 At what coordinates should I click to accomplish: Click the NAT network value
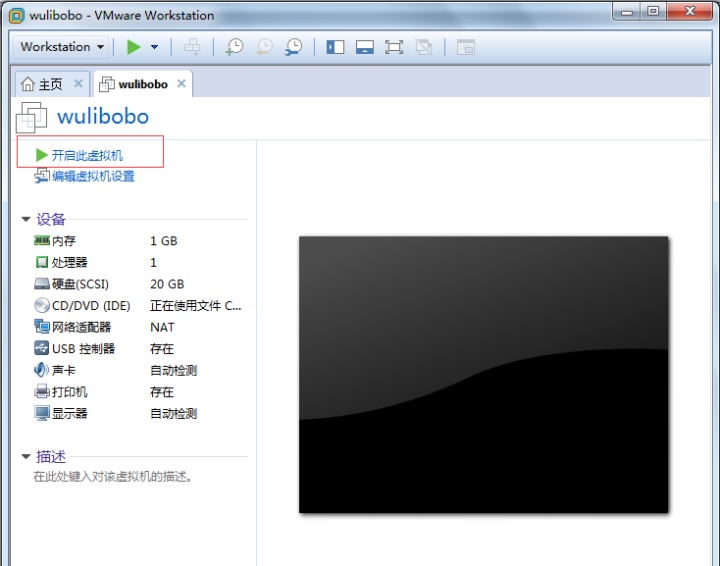pos(162,327)
